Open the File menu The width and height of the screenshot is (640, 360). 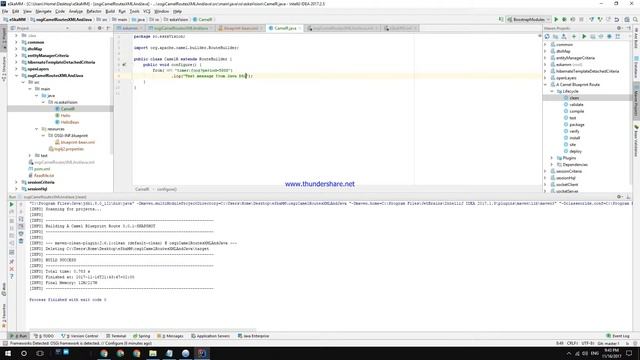[5, 11]
